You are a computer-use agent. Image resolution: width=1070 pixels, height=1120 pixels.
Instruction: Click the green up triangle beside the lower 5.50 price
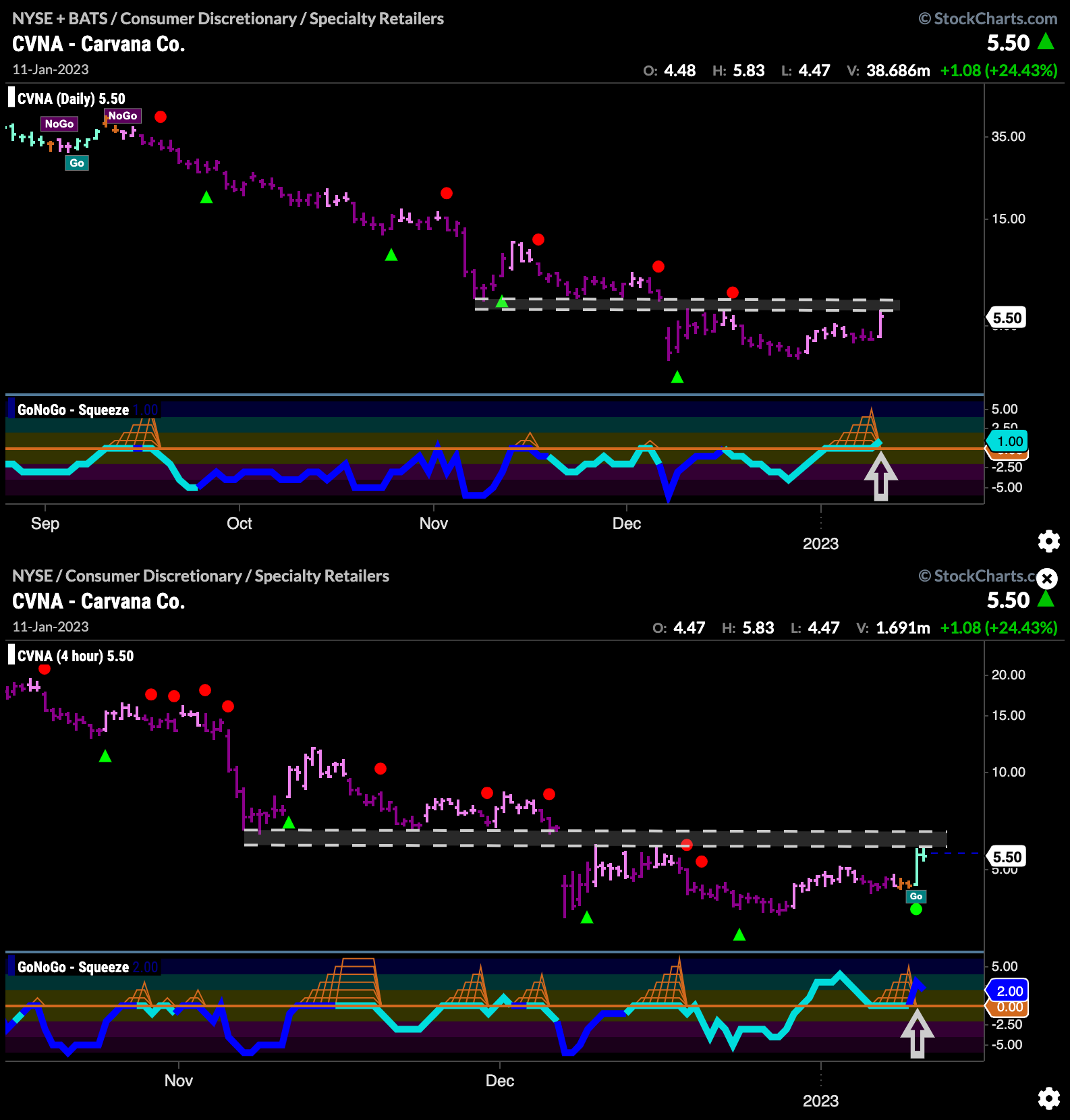point(1046,599)
